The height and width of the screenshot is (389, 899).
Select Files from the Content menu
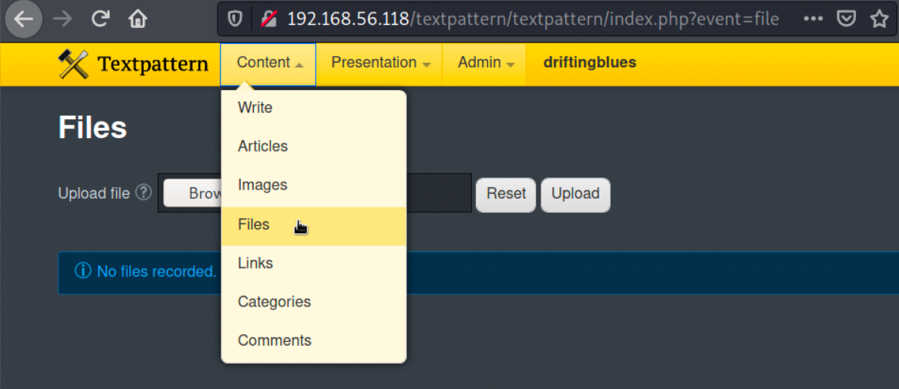(x=314, y=226)
